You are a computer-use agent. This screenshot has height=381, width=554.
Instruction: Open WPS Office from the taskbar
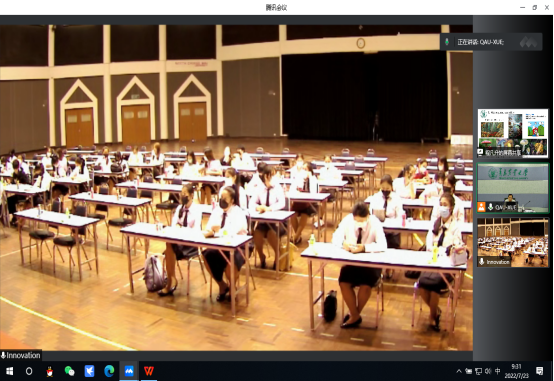[x=149, y=371]
